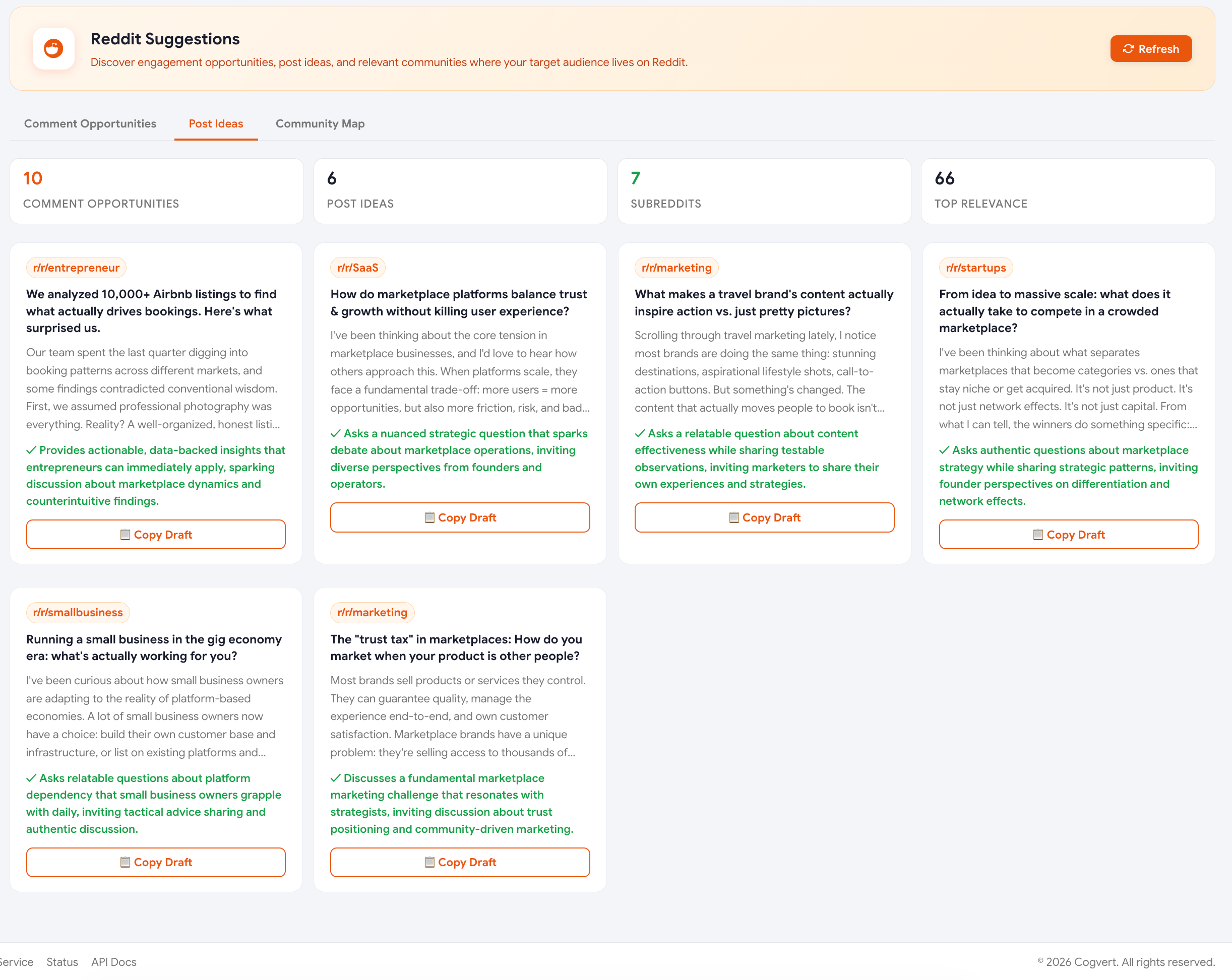This screenshot has width=1232, height=980.
Task: Click checkmark icon beside 'Provides actionable, data-backed insights'
Action: pyautogui.click(x=31, y=450)
